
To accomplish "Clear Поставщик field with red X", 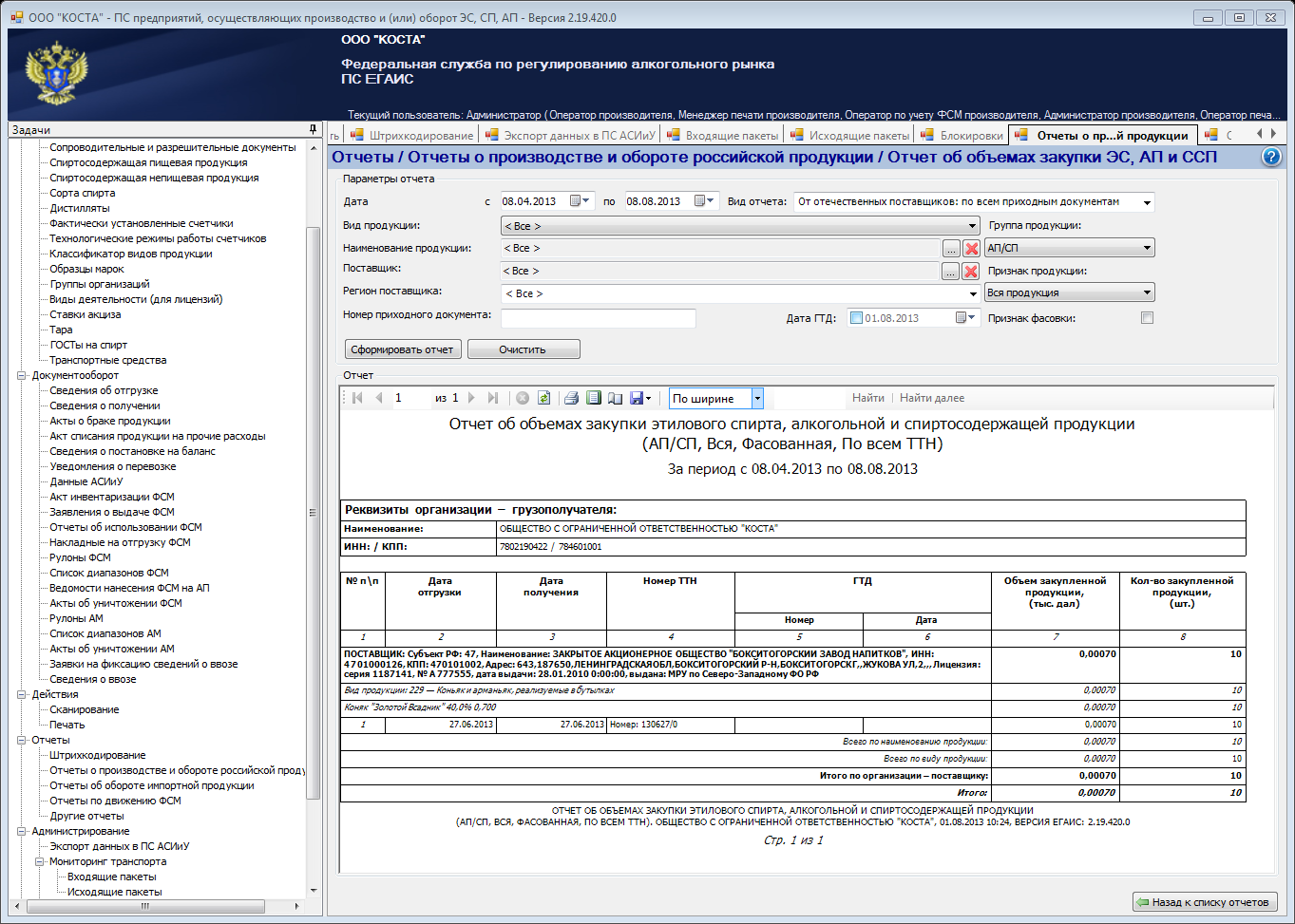I will [971, 271].
